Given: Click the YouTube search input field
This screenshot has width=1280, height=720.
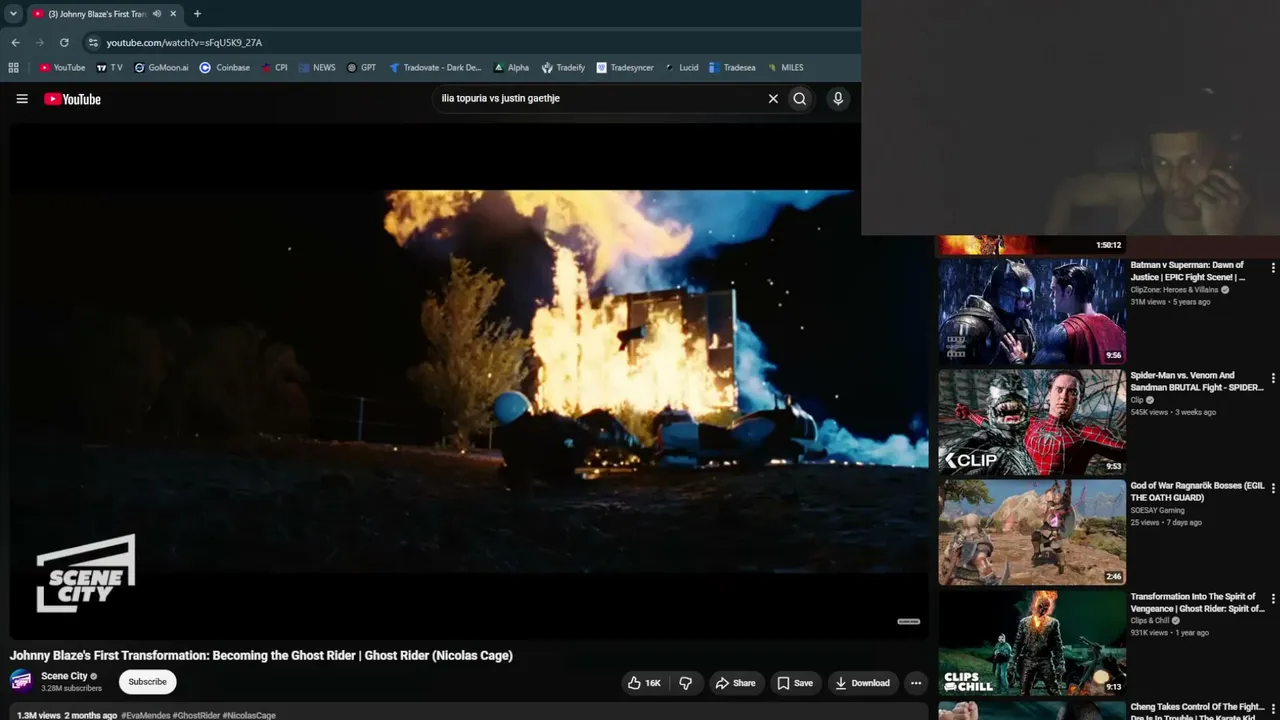Looking at the screenshot, I should pyautogui.click(x=598, y=99).
